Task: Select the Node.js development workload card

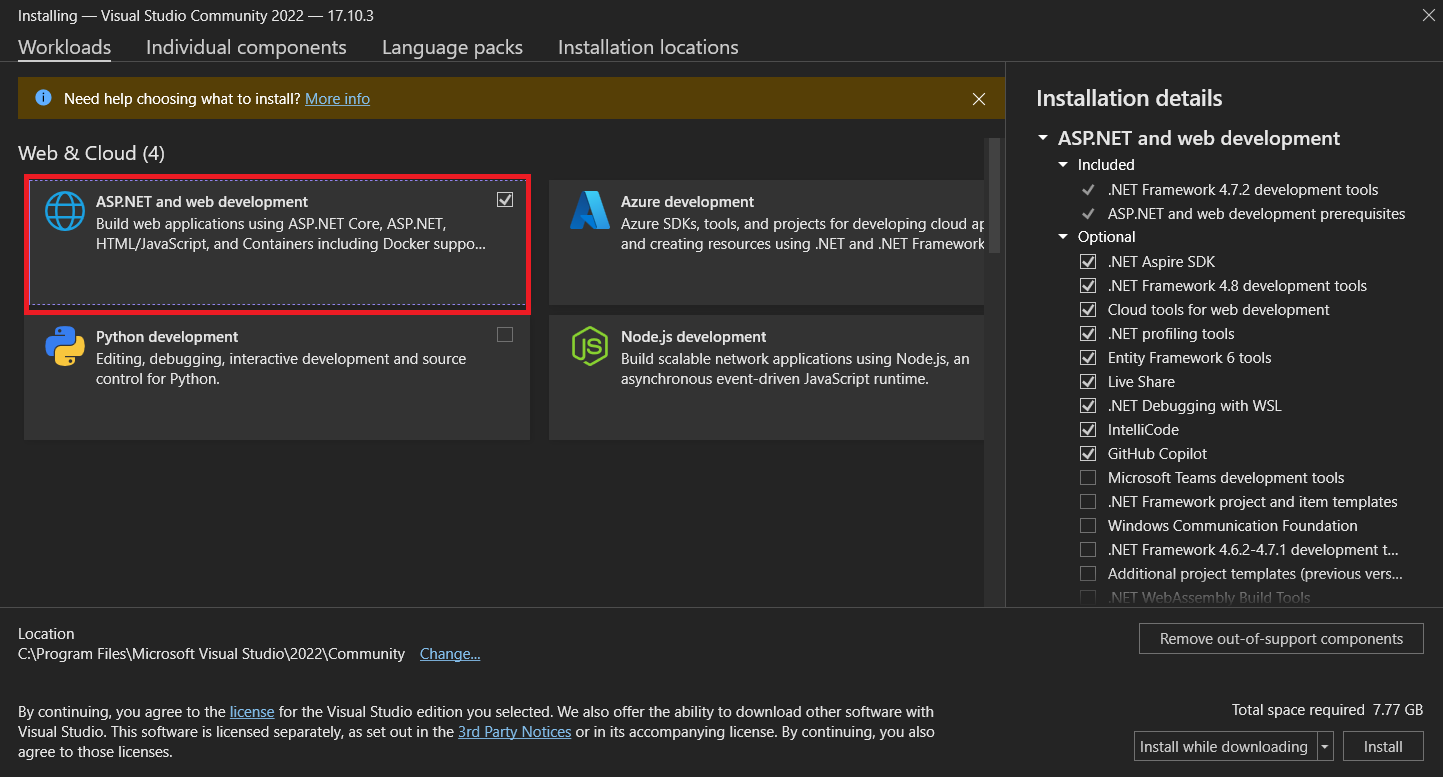Action: point(767,377)
